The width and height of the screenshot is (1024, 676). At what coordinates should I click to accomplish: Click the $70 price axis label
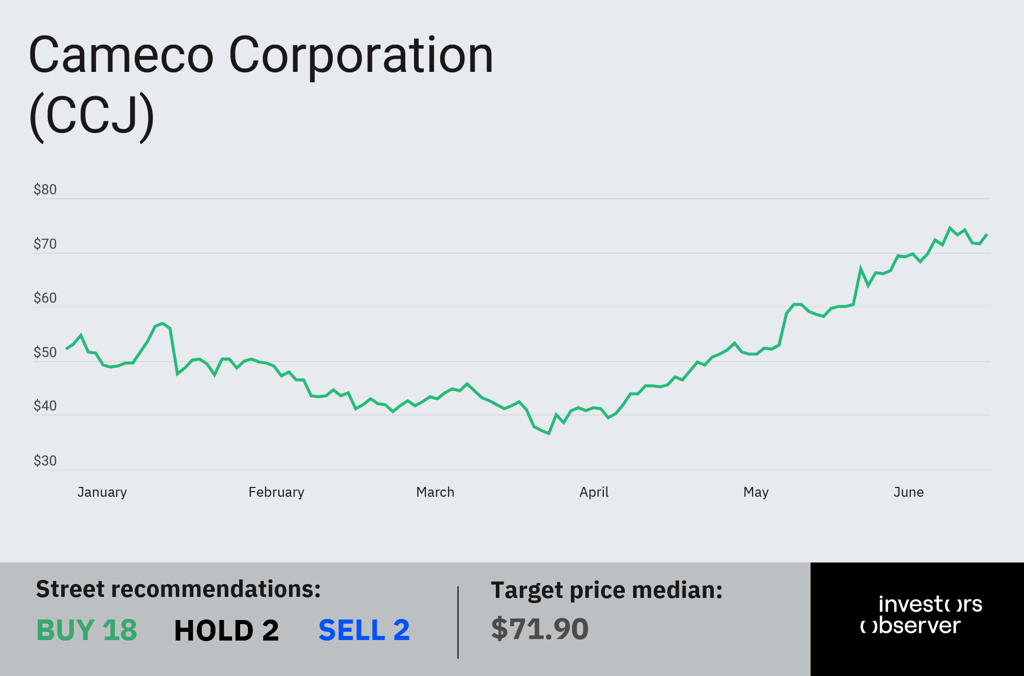(x=45, y=244)
